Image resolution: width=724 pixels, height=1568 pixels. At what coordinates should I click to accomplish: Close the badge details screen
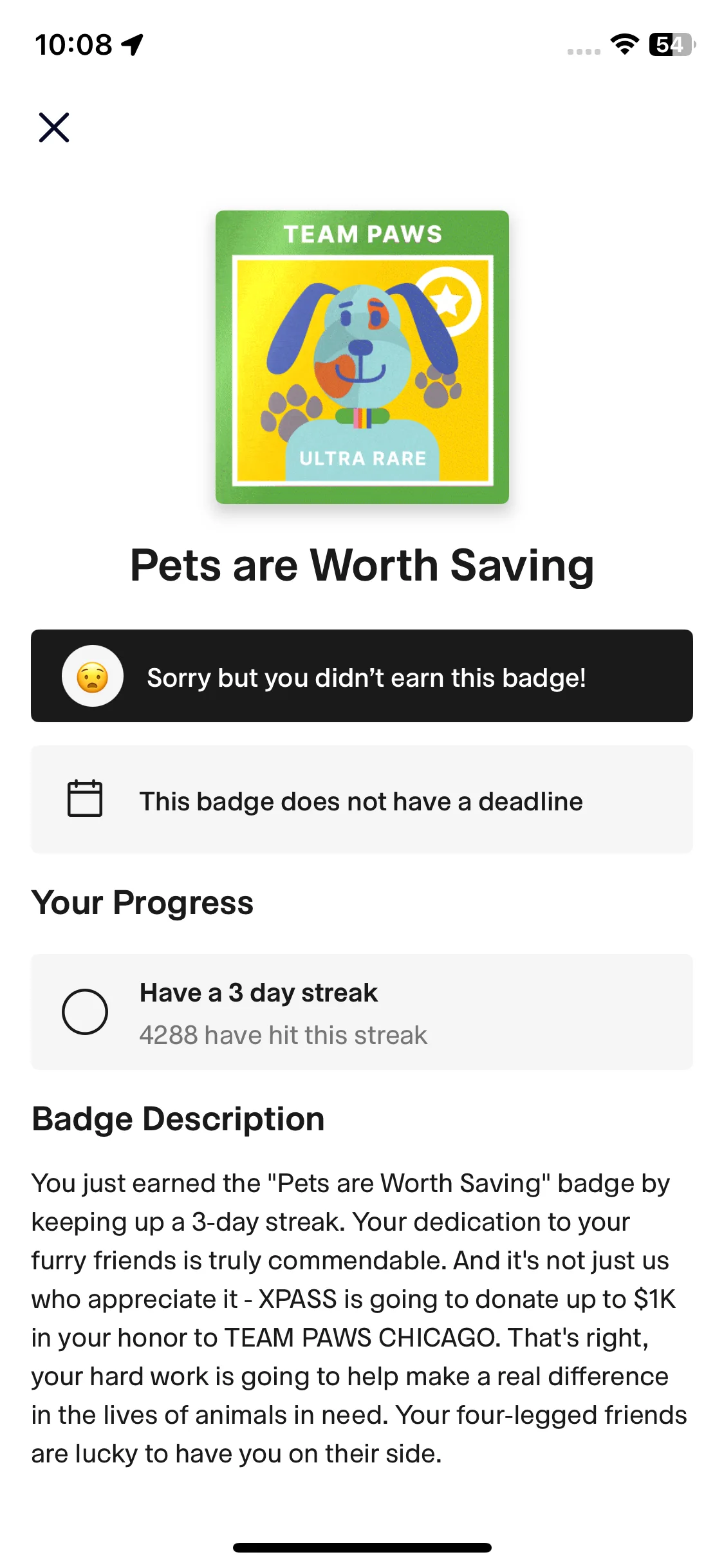coord(54,127)
